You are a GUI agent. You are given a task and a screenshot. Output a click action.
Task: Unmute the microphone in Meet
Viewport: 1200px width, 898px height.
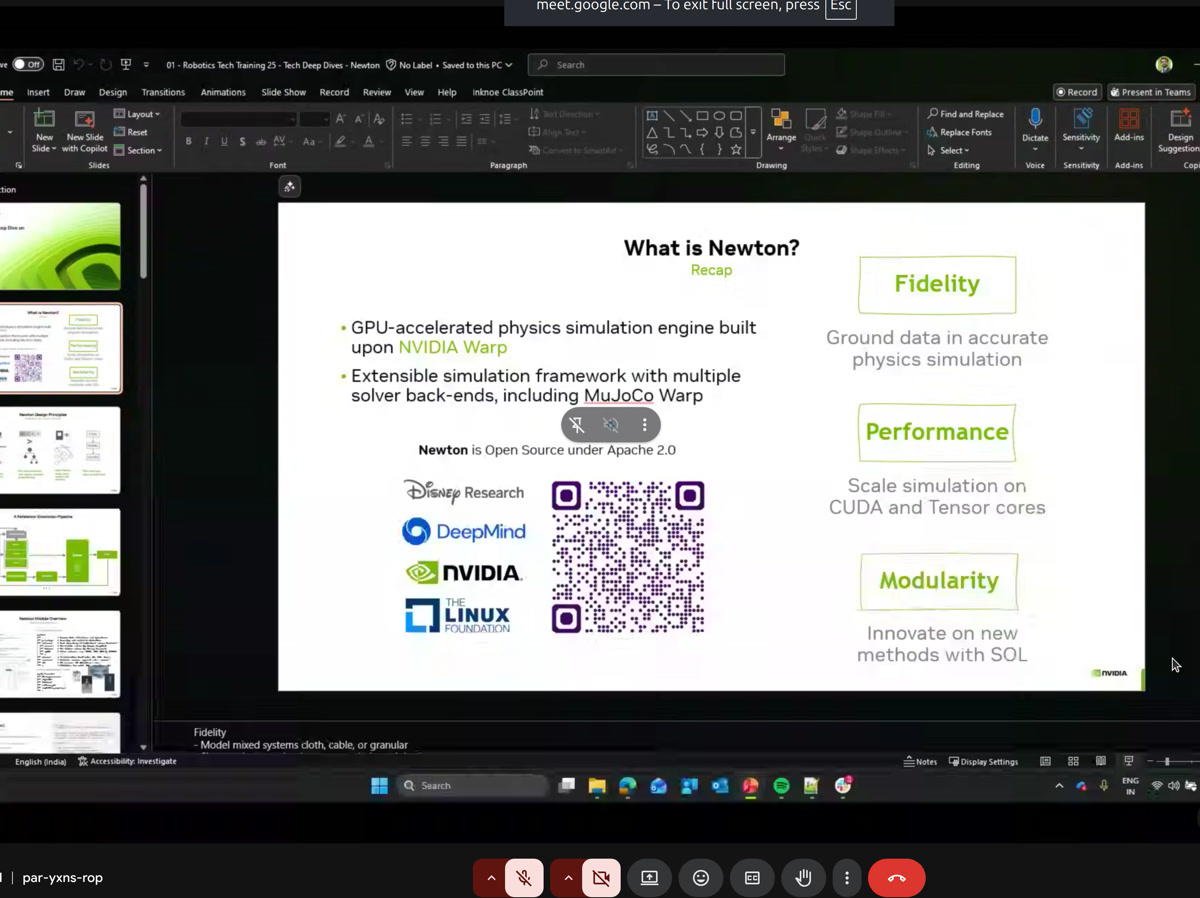tap(524, 878)
